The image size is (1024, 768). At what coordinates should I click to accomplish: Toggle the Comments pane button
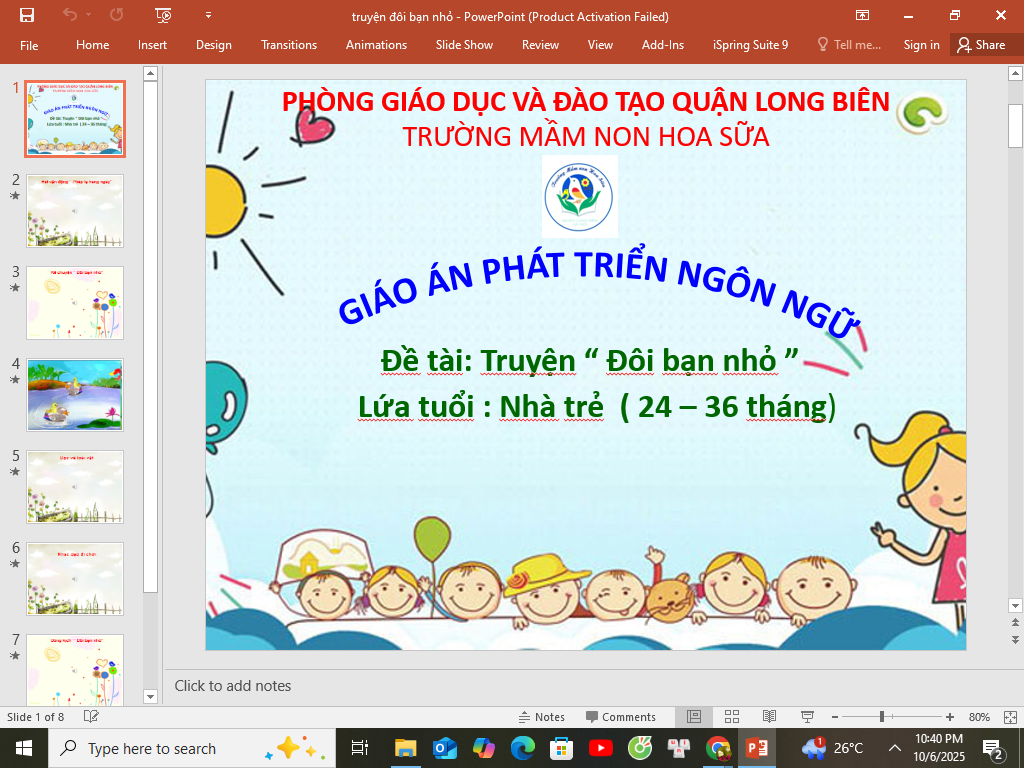(620, 717)
